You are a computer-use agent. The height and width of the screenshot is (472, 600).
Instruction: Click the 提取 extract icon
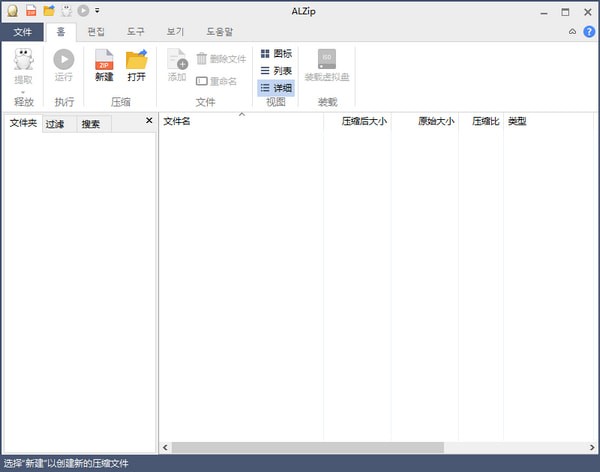(23, 61)
